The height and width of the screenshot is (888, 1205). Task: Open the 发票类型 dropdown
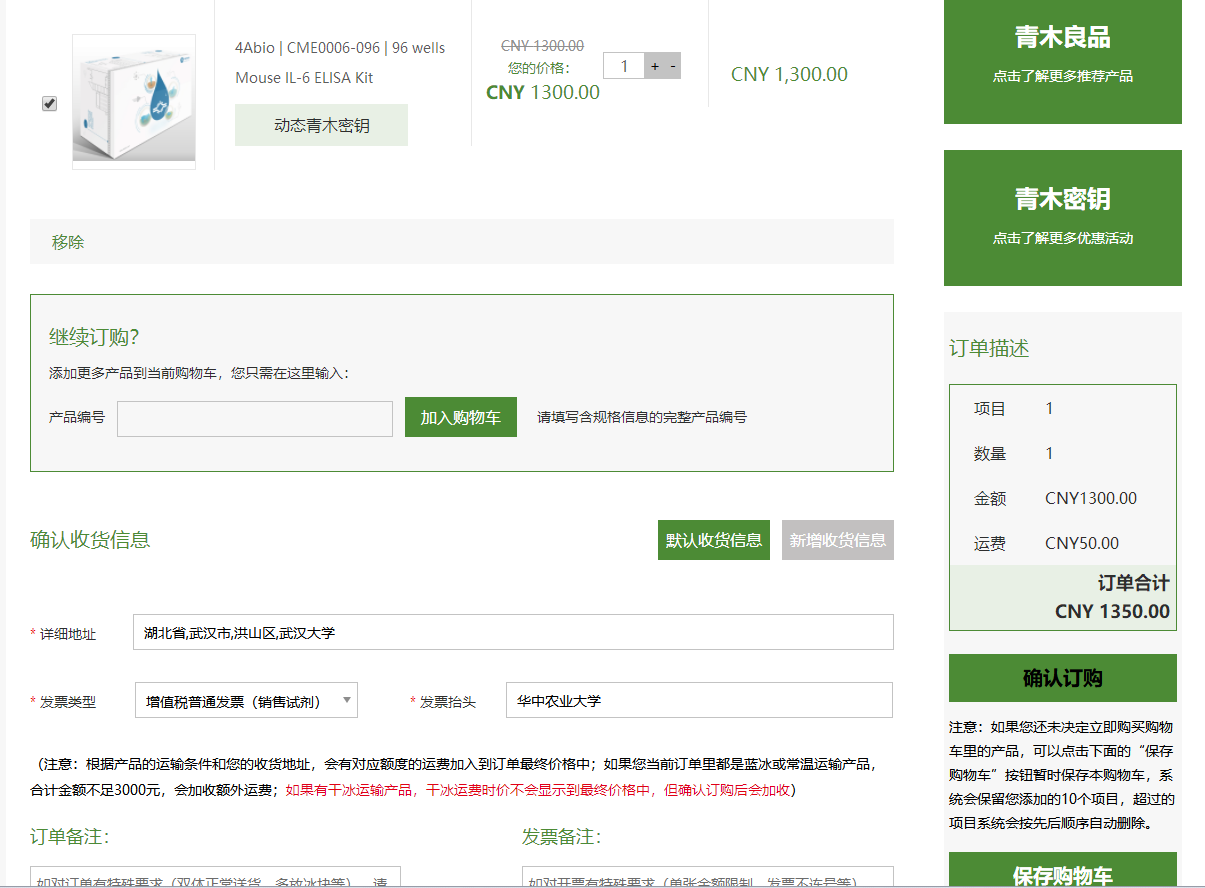(x=246, y=701)
